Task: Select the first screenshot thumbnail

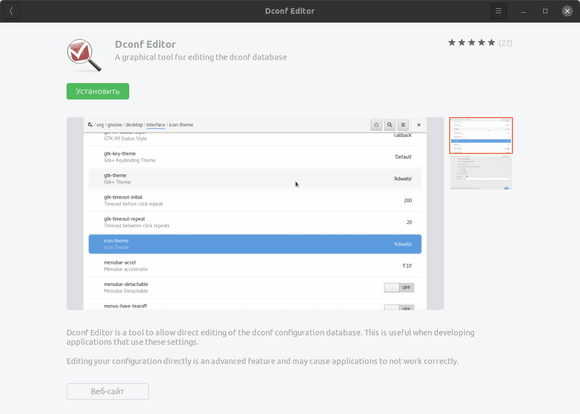Action: click(x=481, y=135)
